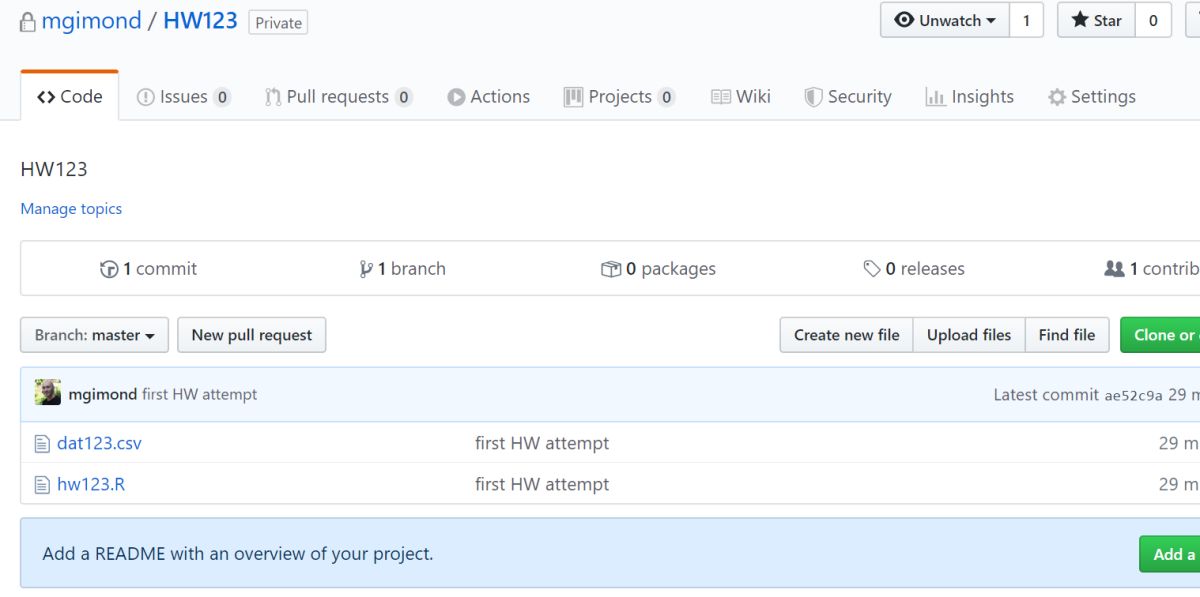Open latest commit message 'first HW attempt'

click(200, 394)
